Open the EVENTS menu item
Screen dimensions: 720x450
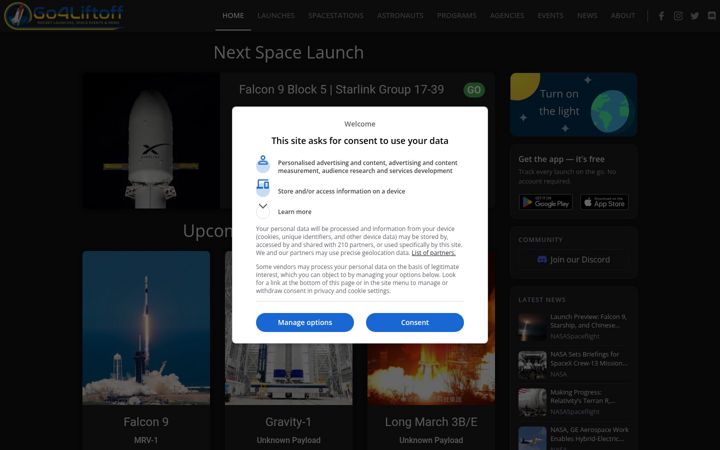tap(551, 16)
